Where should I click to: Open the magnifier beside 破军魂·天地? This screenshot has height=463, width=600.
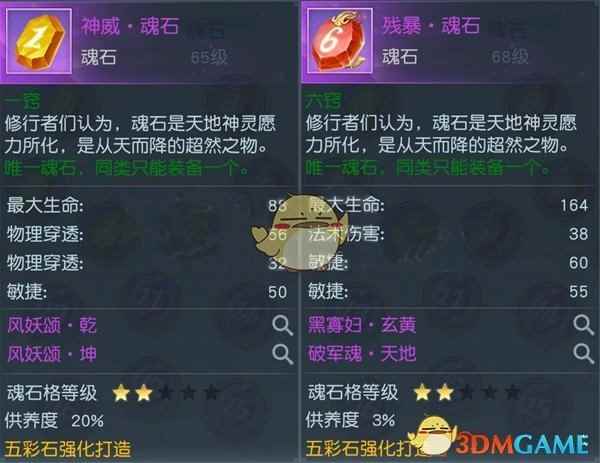click(x=584, y=354)
